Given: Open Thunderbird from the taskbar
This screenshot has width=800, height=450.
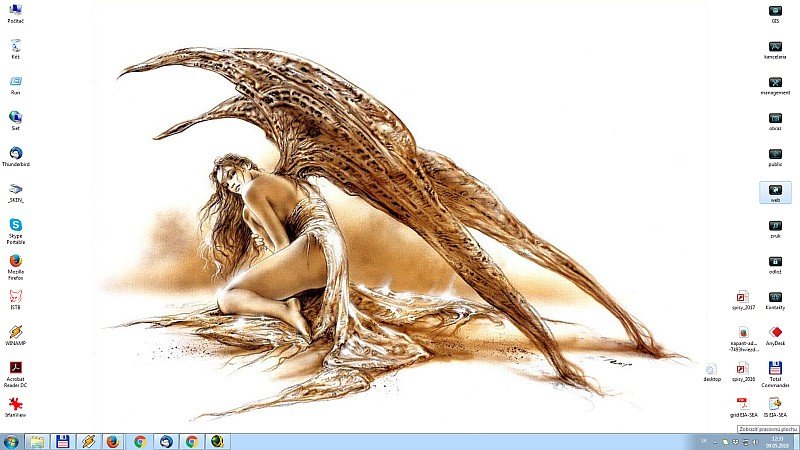Looking at the screenshot, I should tap(166, 441).
